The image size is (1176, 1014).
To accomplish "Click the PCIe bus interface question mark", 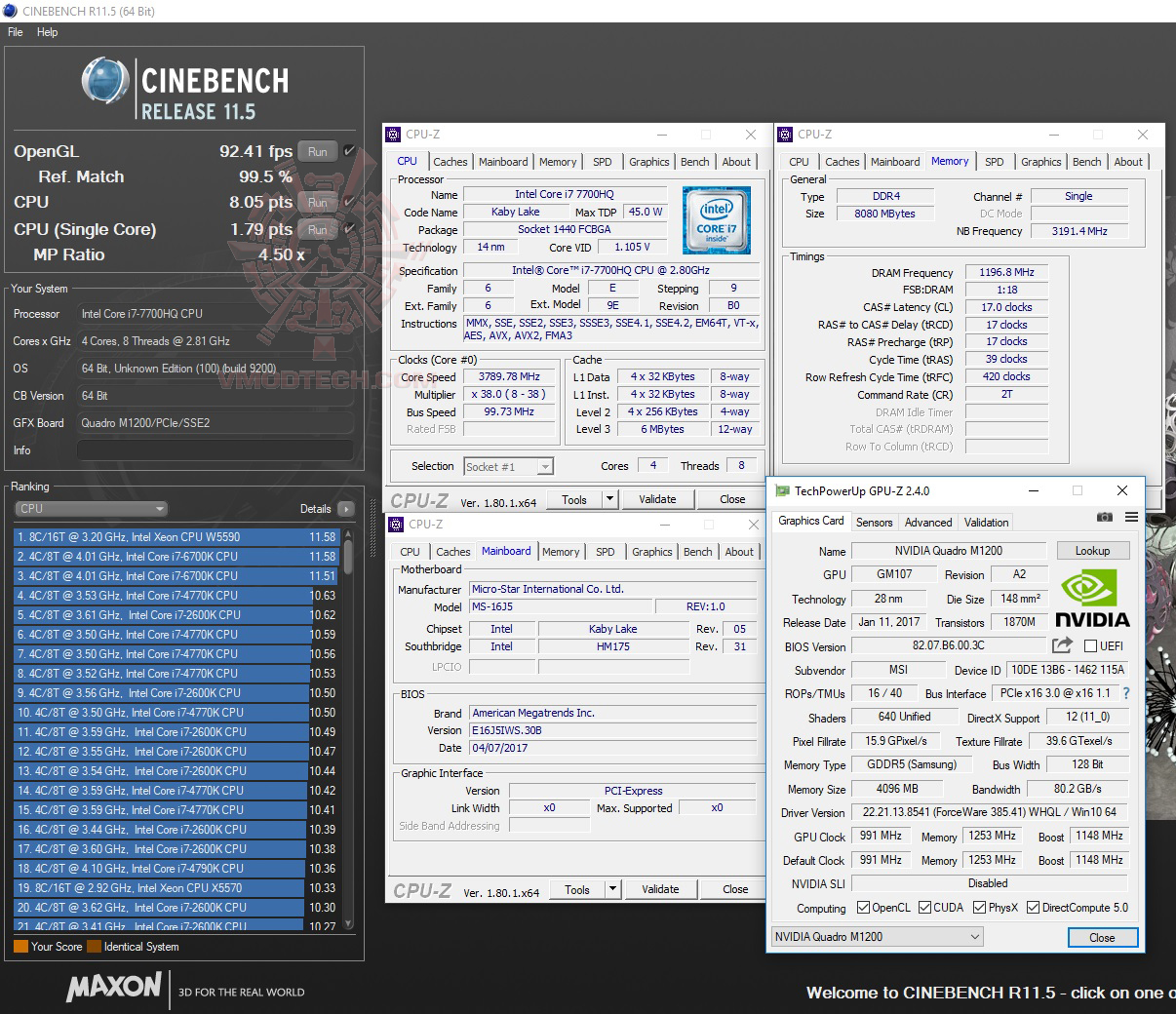I will point(1127,692).
